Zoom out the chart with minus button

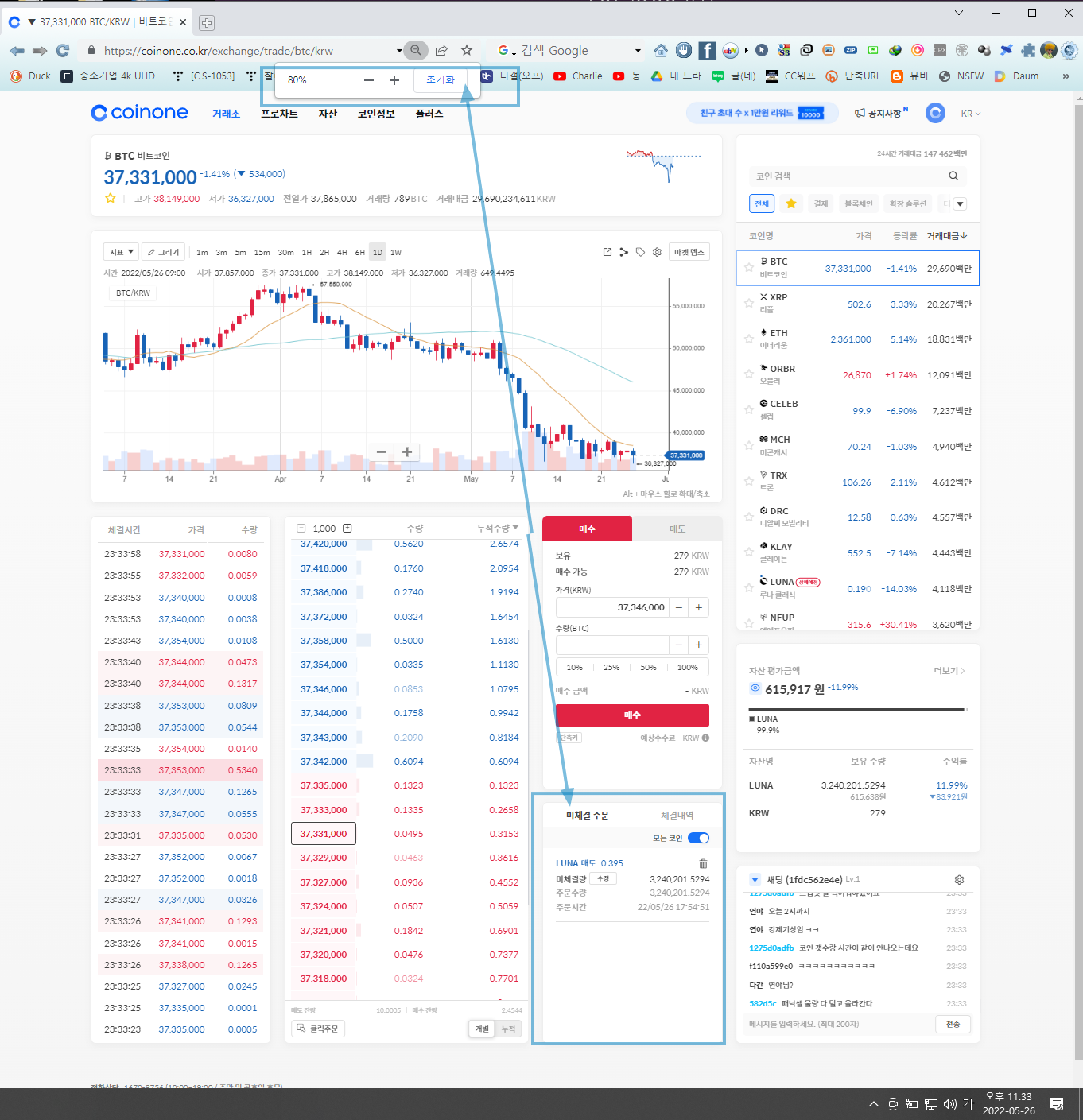(382, 451)
